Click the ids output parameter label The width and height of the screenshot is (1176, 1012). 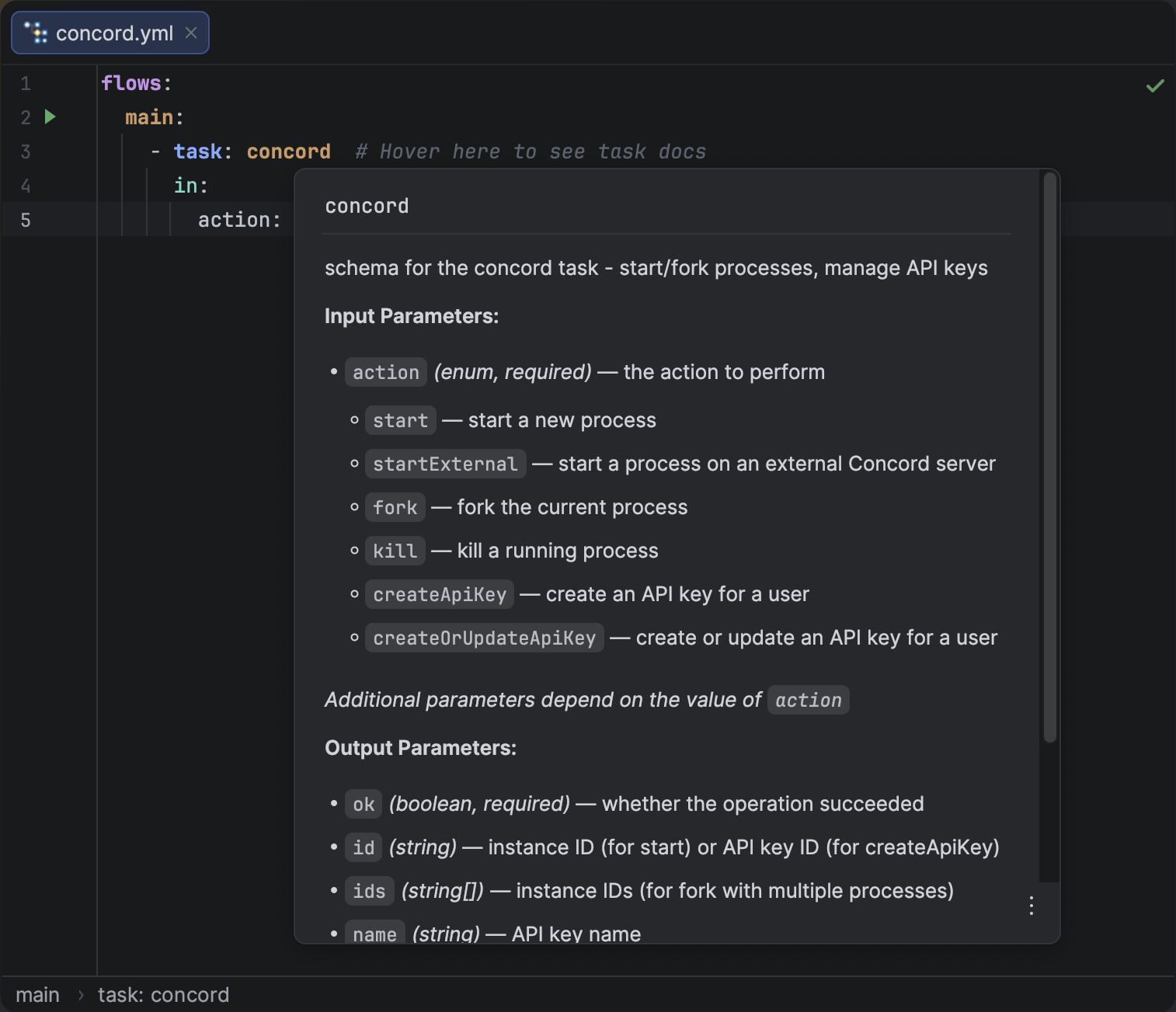tap(369, 892)
